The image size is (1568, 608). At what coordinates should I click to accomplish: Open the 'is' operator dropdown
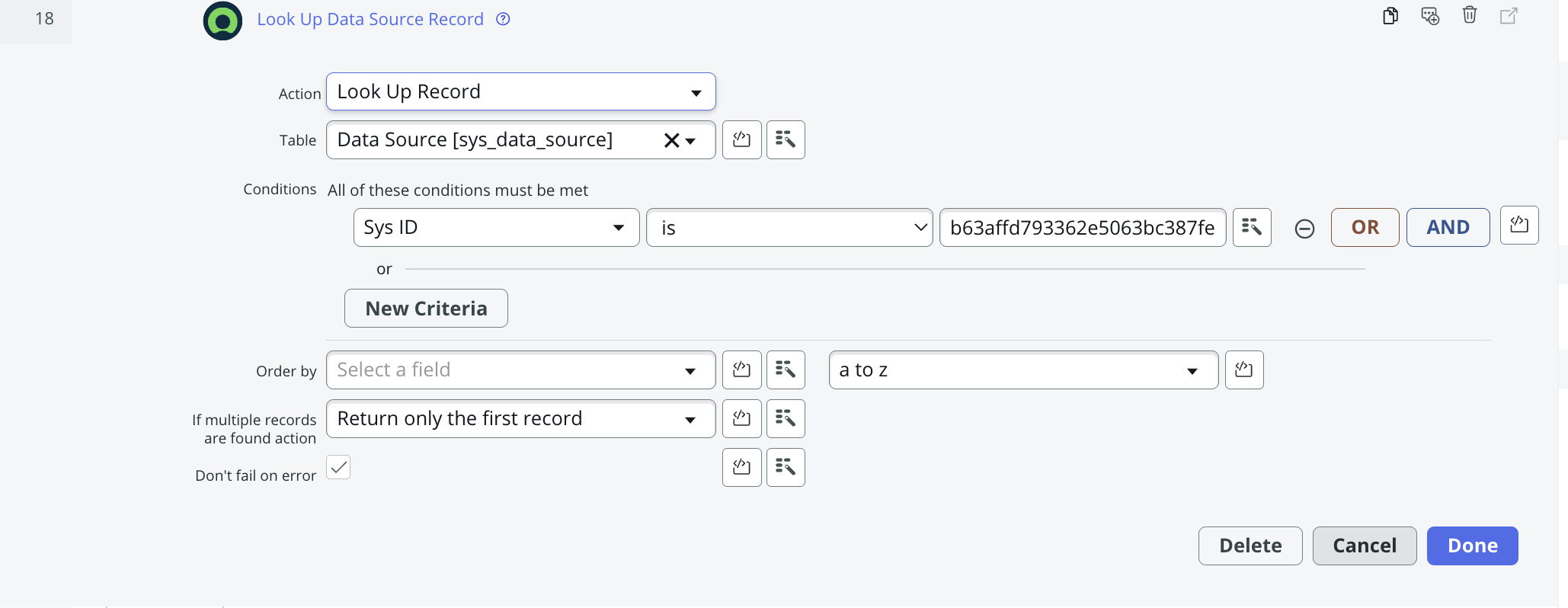coord(789,227)
